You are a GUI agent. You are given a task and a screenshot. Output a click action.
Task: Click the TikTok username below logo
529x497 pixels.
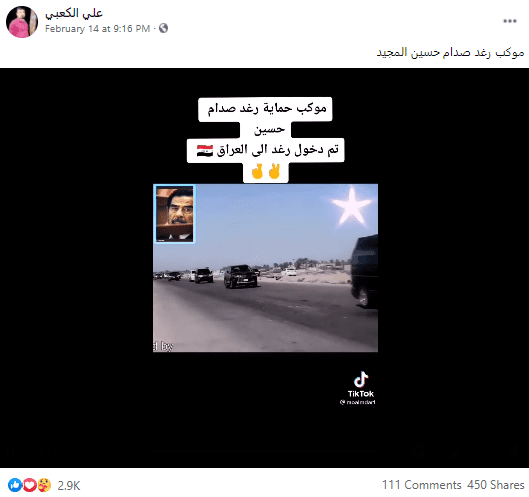[x=358, y=402]
